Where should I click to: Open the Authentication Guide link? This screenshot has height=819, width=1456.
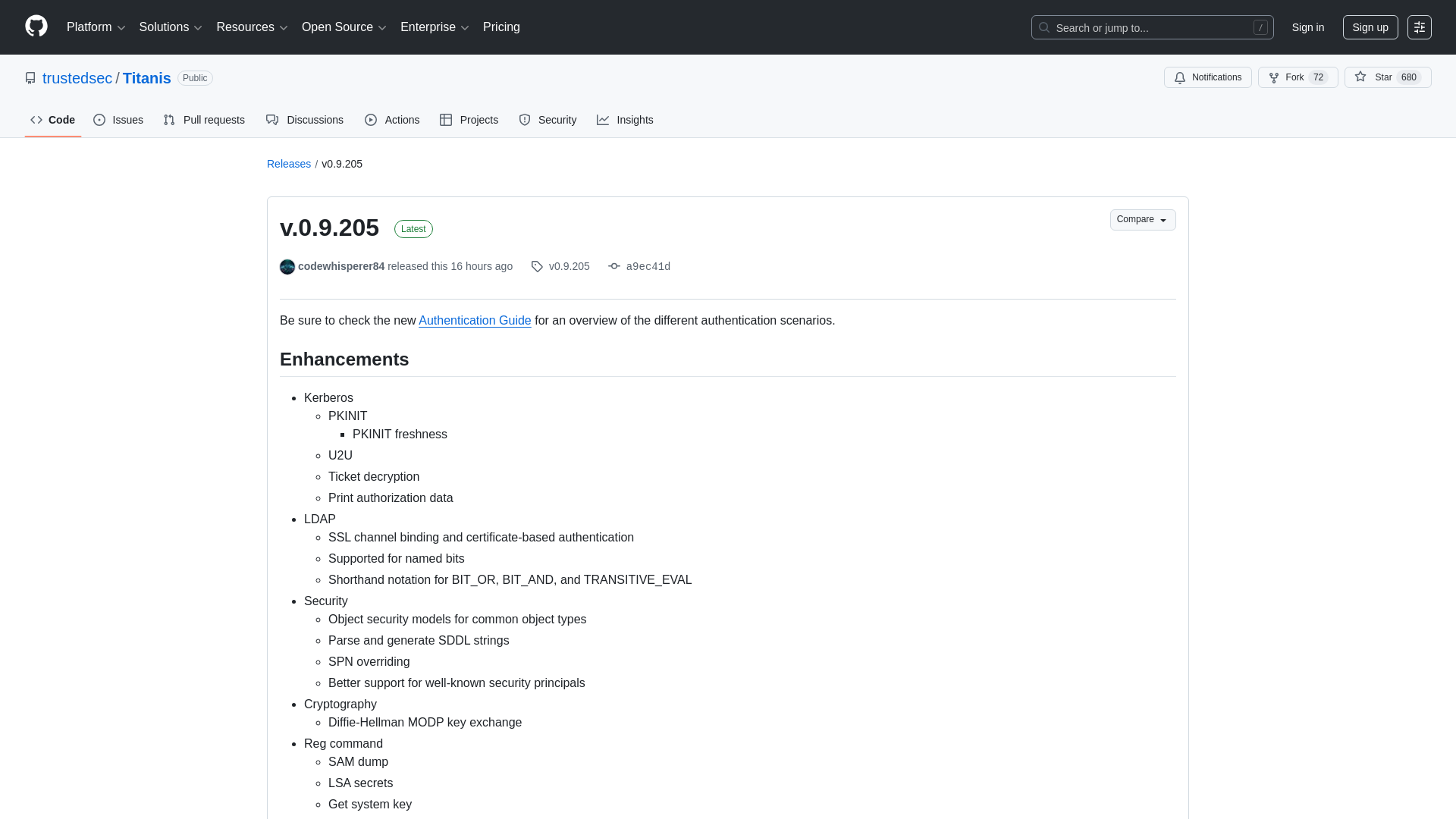coord(475,320)
